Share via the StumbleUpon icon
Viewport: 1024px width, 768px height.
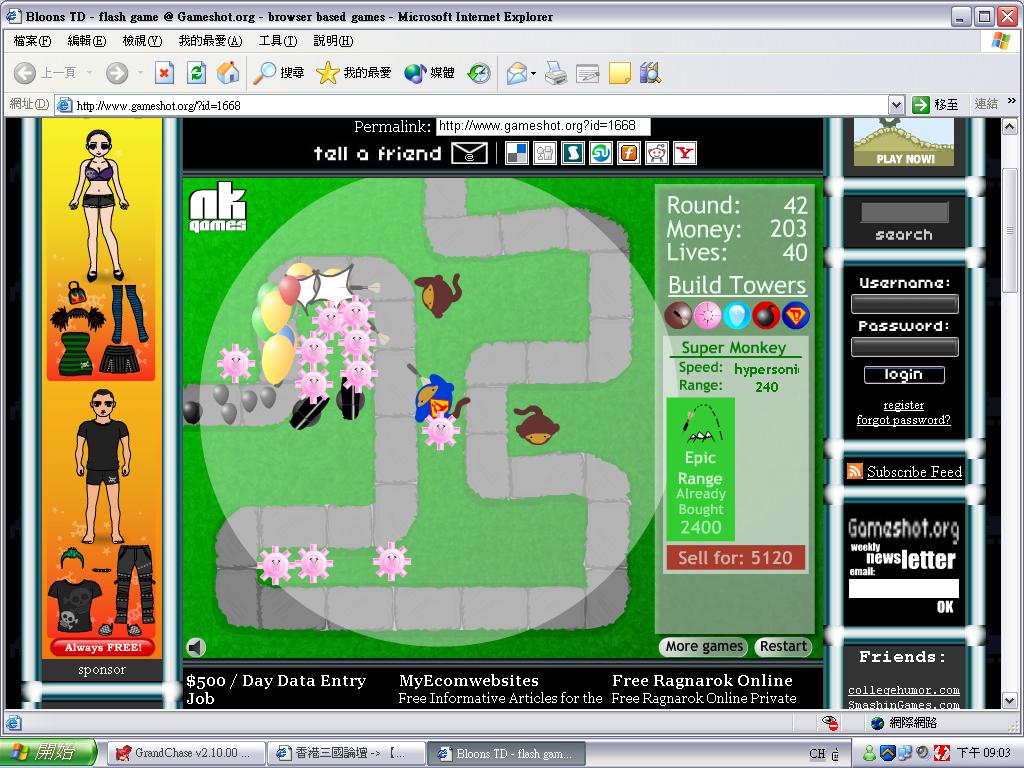click(x=601, y=153)
